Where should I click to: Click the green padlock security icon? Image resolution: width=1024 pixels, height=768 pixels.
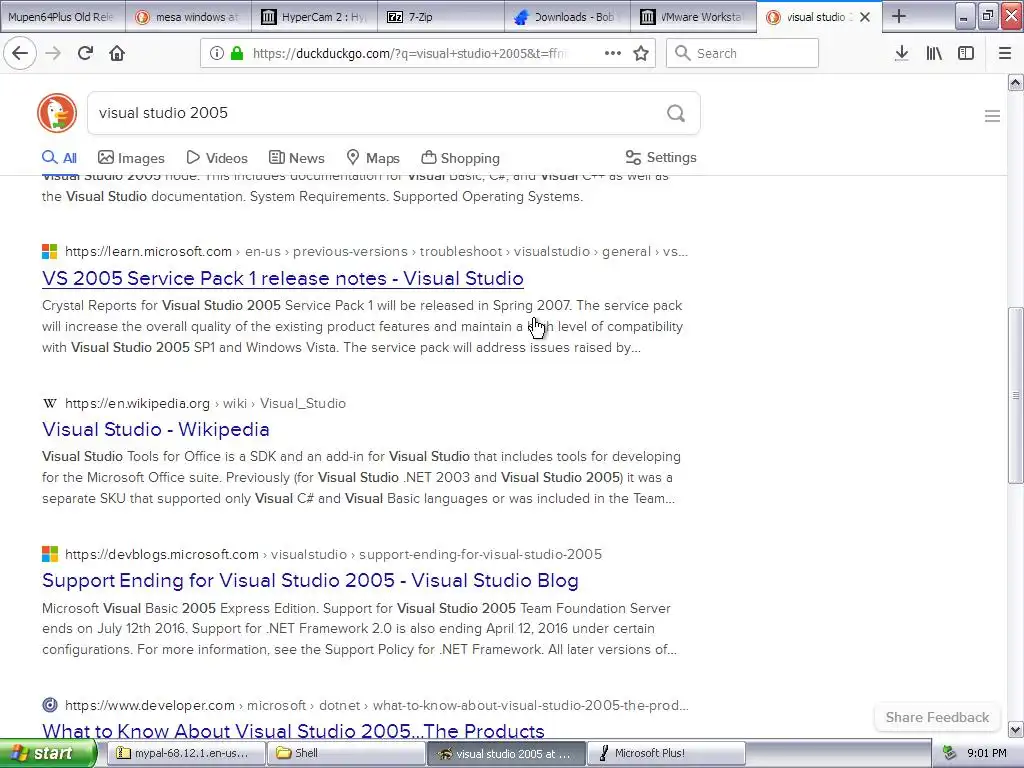coord(237,53)
